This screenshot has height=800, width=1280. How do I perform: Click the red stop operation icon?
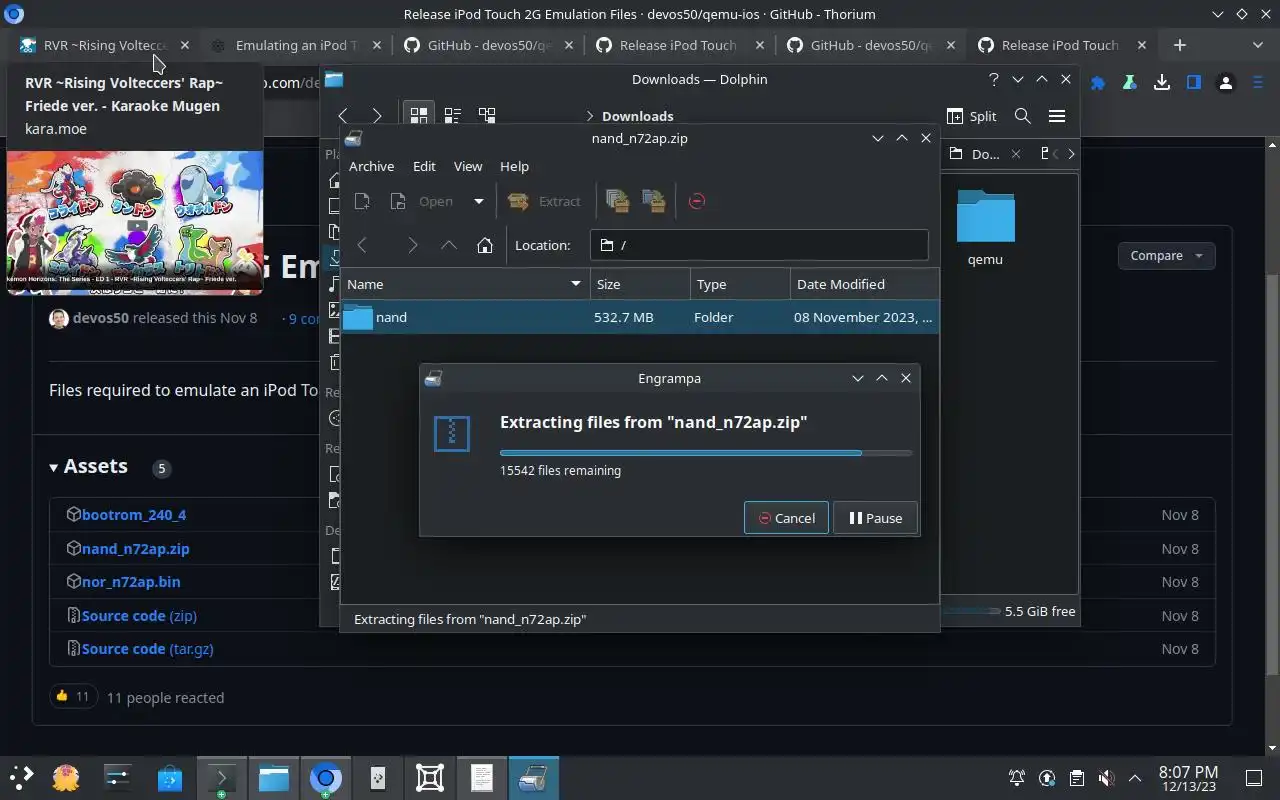(697, 201)
